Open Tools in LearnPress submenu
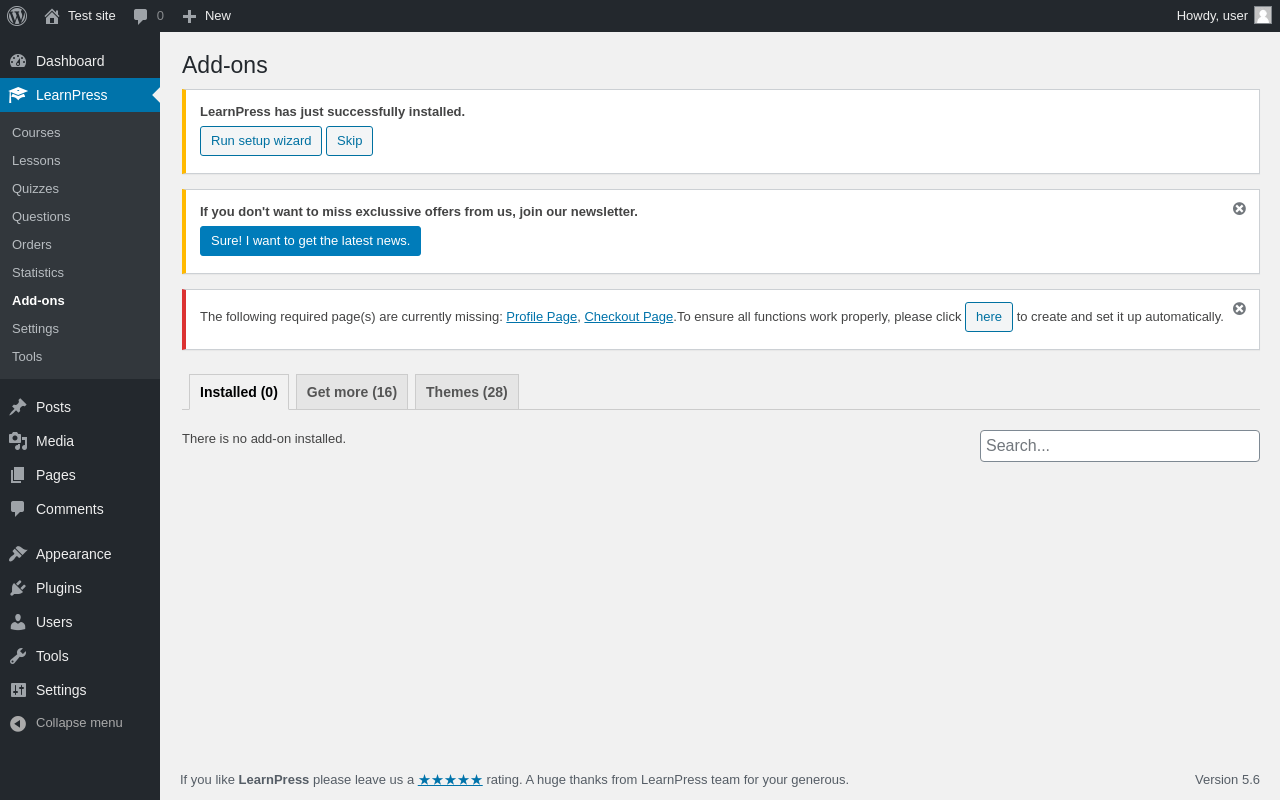This screenshot has height=800, width=1280. (27, 357)
